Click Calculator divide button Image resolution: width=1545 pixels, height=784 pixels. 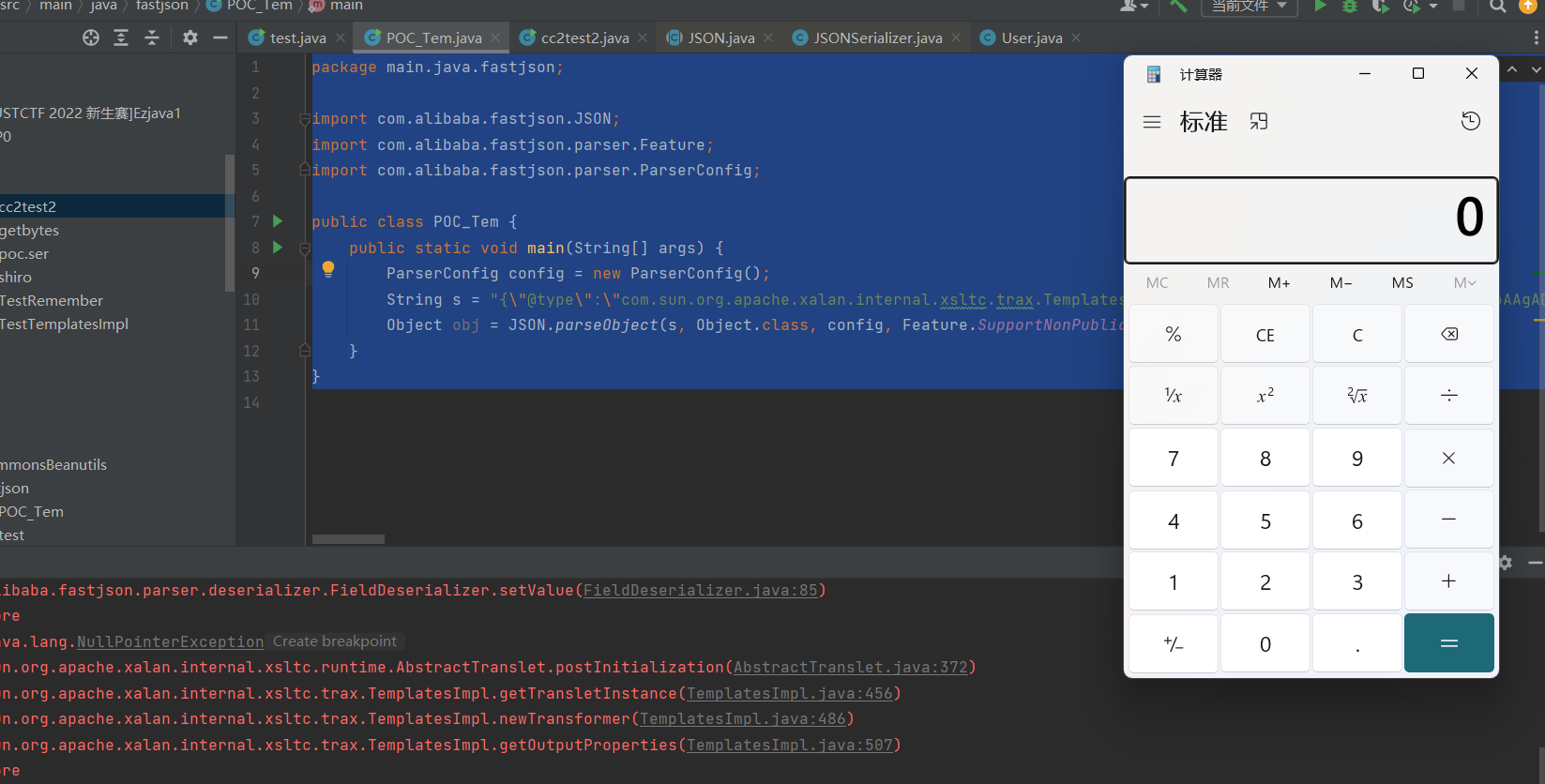pos(1448,396)
